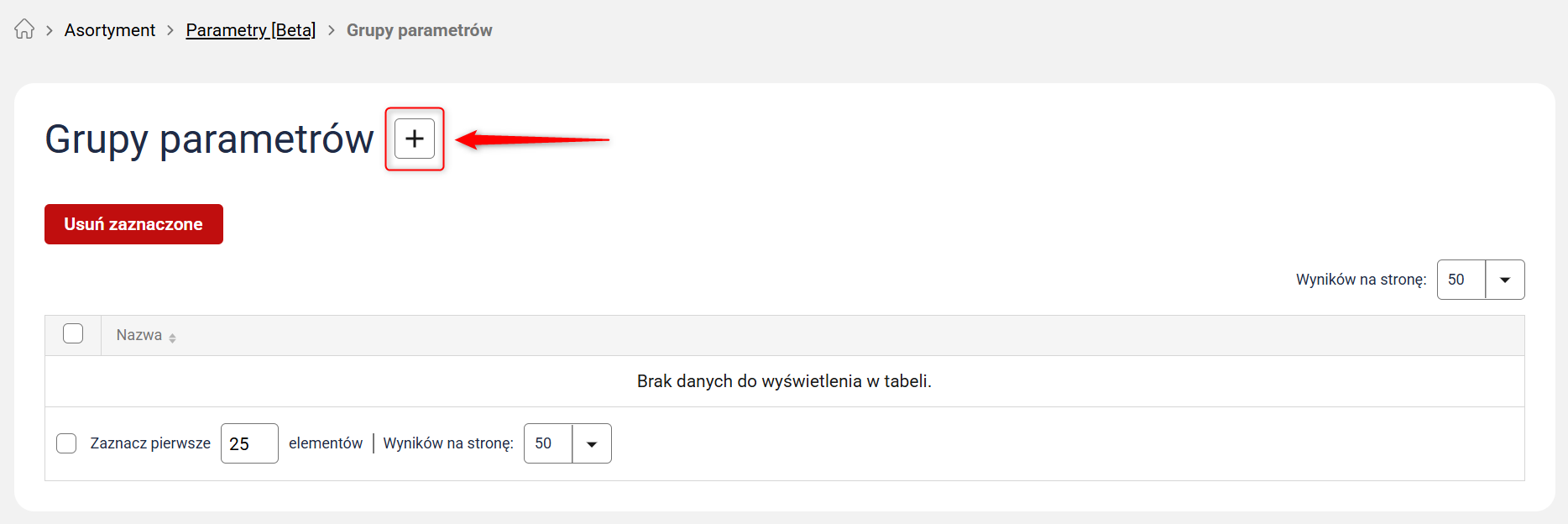Toggle the select-all checkbox in table header
Screen dimensions: 1568x524
[73, 334]
